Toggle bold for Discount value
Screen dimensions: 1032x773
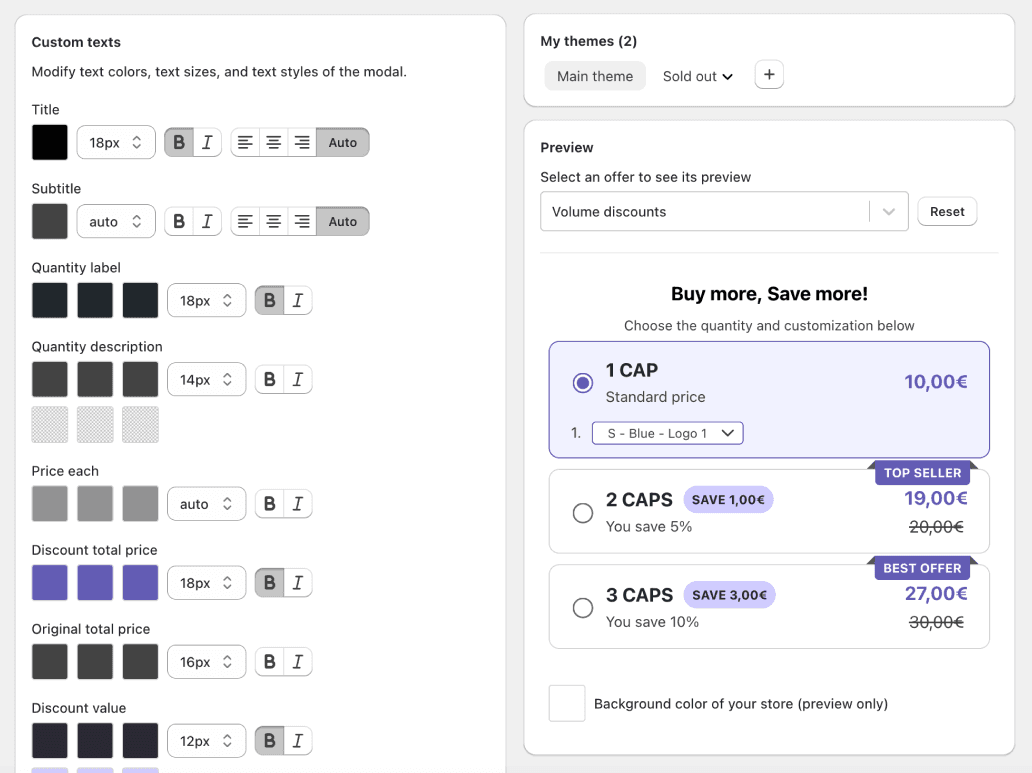tap(270, 741)
